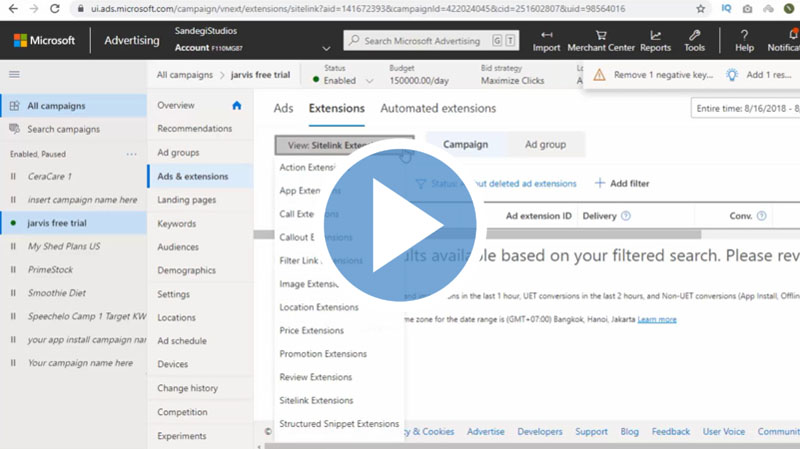Open the View: Sitelink Extensions dropdown
800x449 pixels.
(x=344, y=145)
